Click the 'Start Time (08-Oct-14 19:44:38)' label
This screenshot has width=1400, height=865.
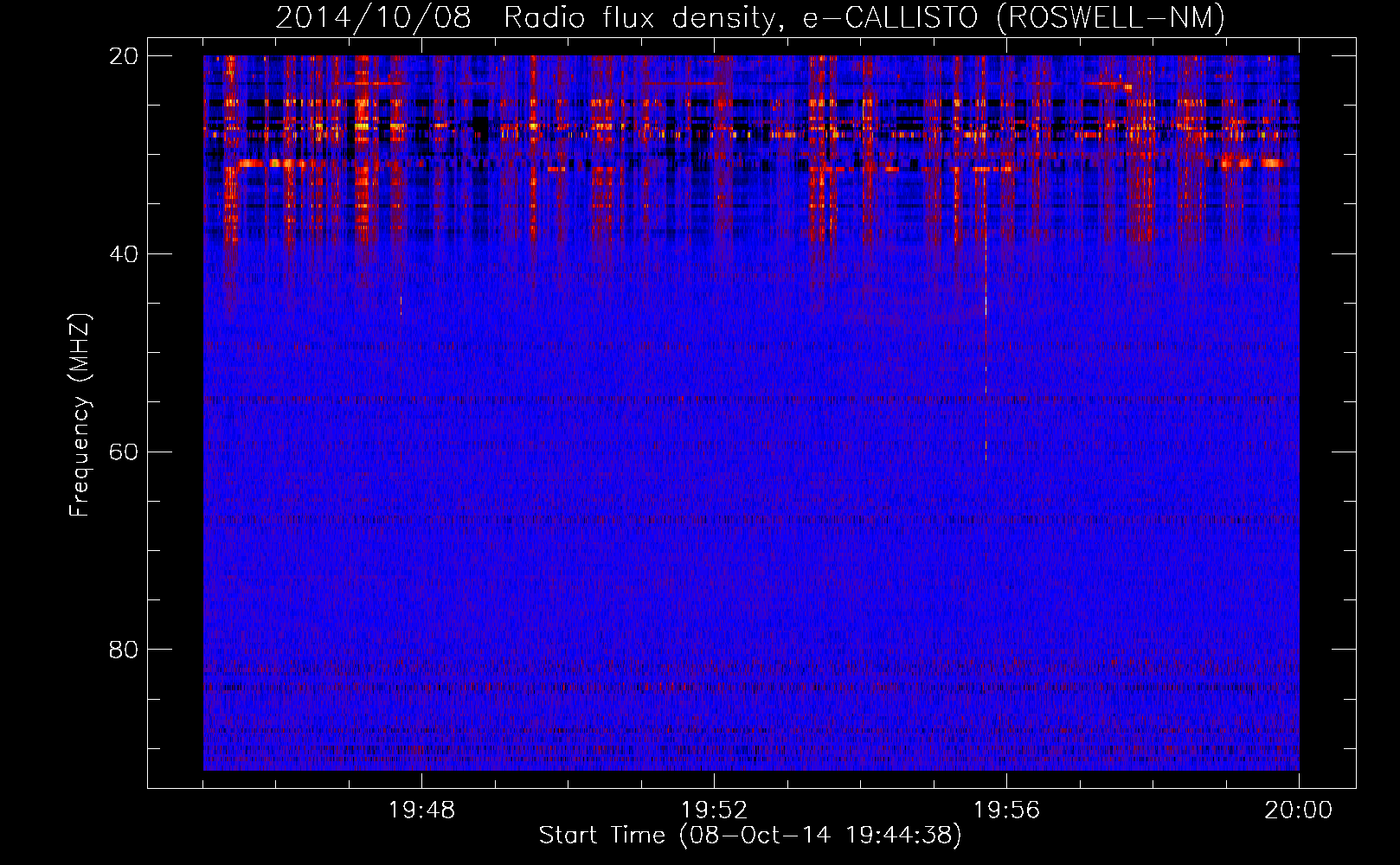coord(750,836)
